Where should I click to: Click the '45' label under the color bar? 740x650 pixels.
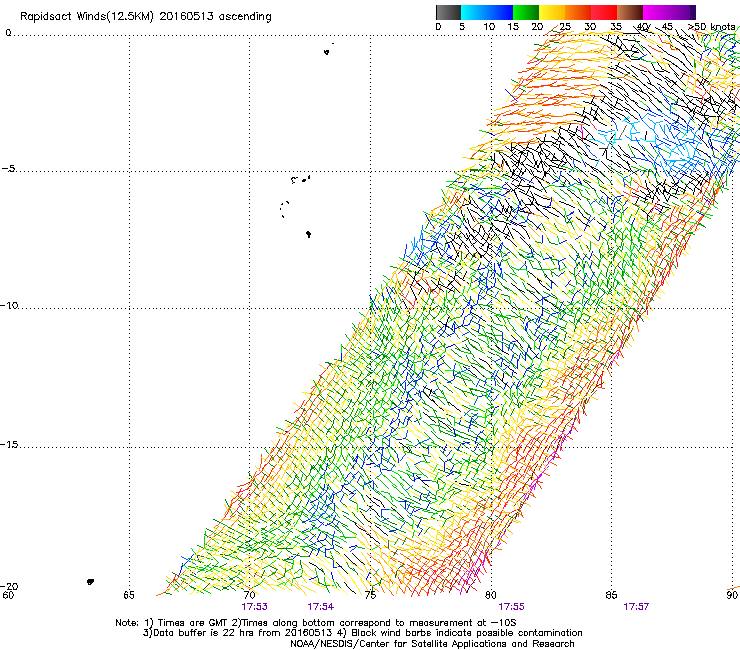coord(667,27)
